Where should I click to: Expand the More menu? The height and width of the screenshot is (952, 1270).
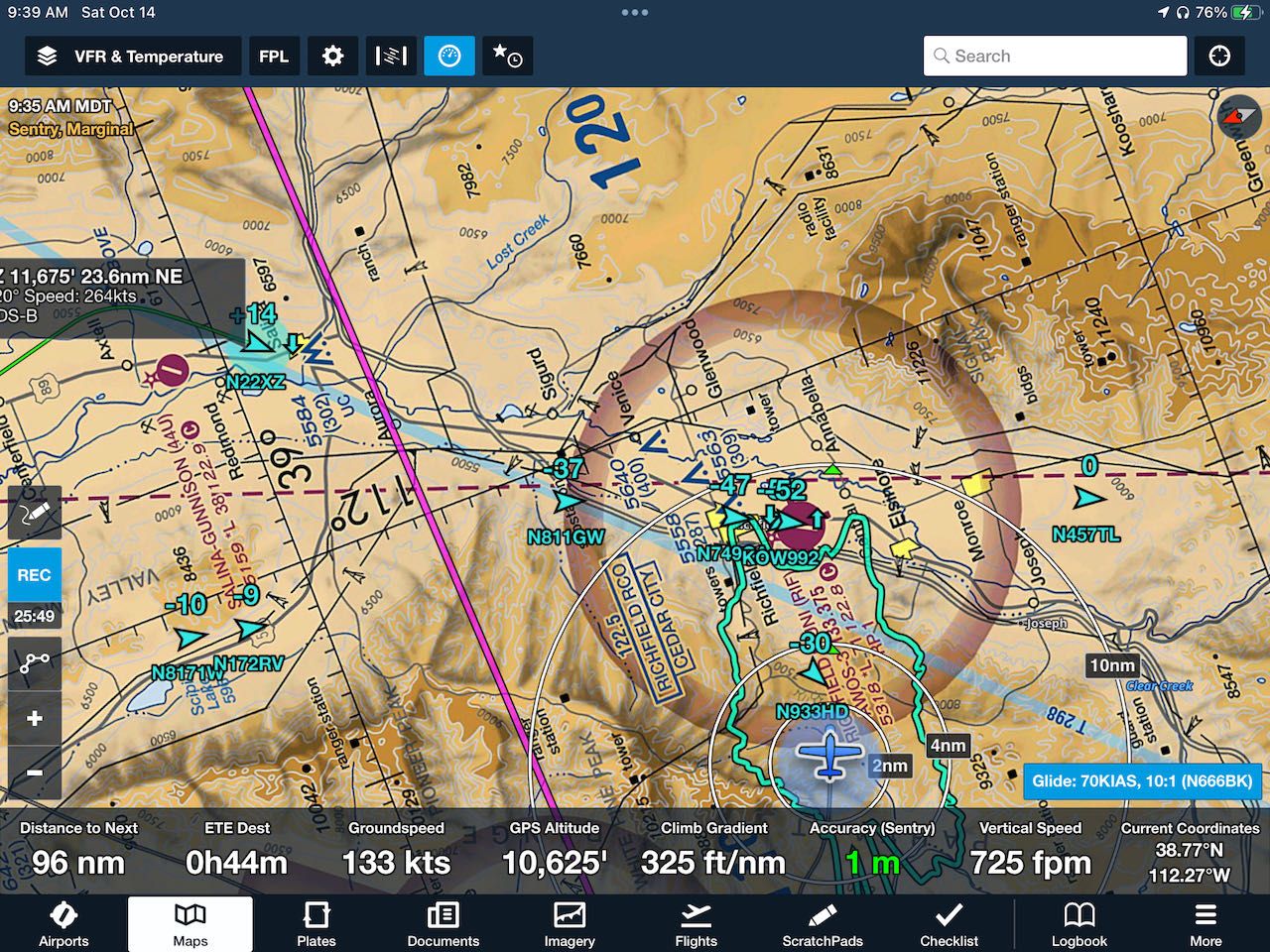pos(1206,924)
